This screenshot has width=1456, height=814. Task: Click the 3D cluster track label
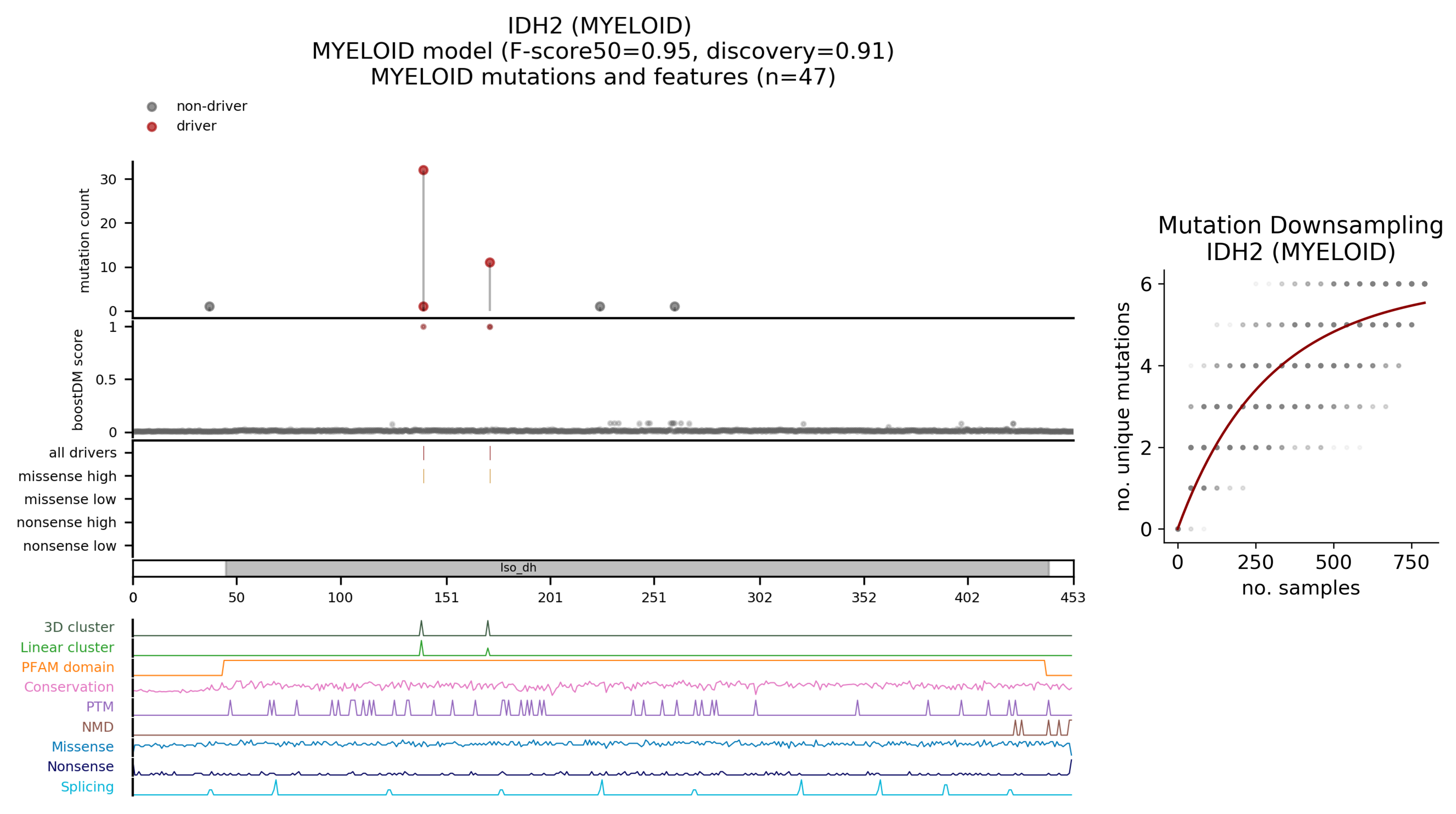pos(79,627)
